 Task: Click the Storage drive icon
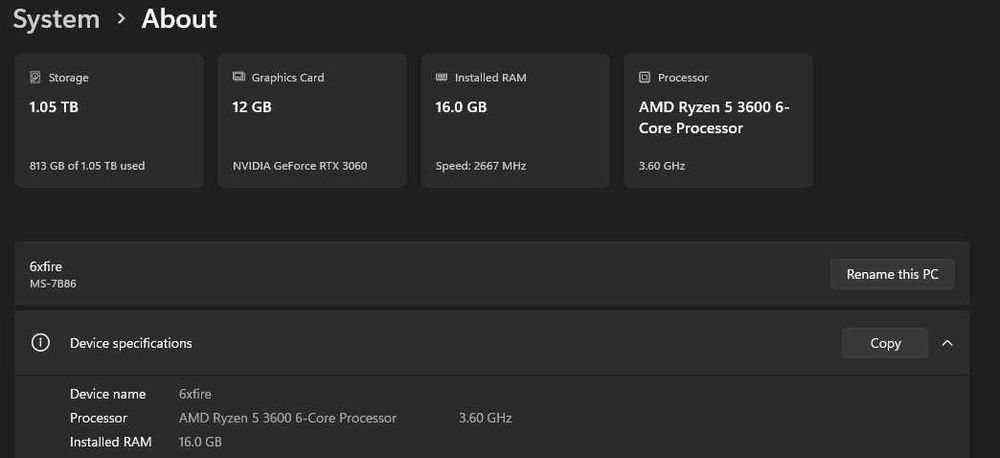35,77
